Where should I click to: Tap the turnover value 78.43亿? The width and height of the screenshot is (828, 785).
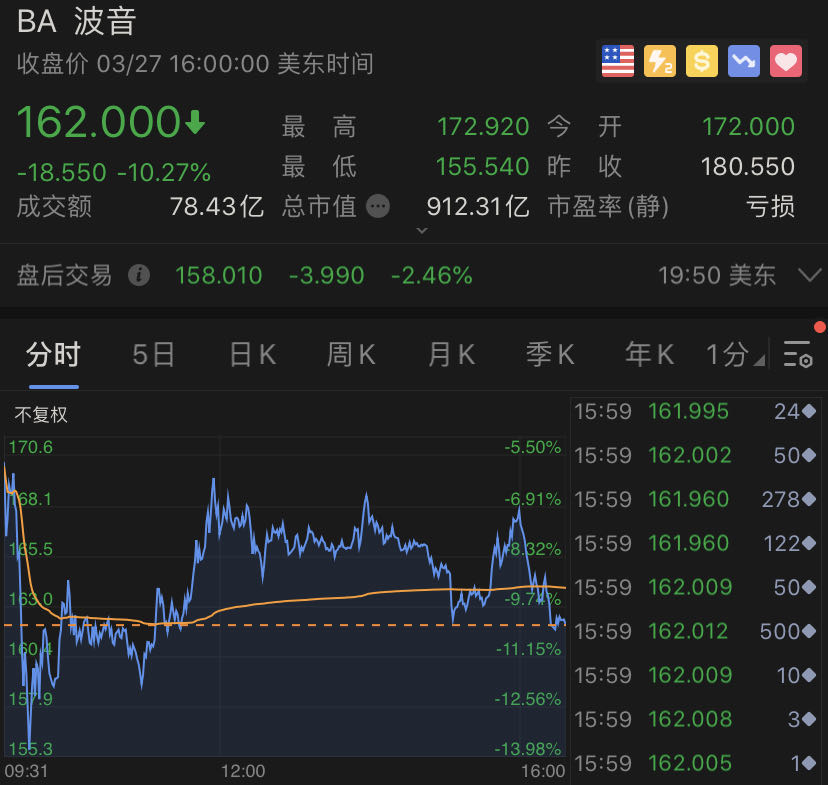(217, 206)
